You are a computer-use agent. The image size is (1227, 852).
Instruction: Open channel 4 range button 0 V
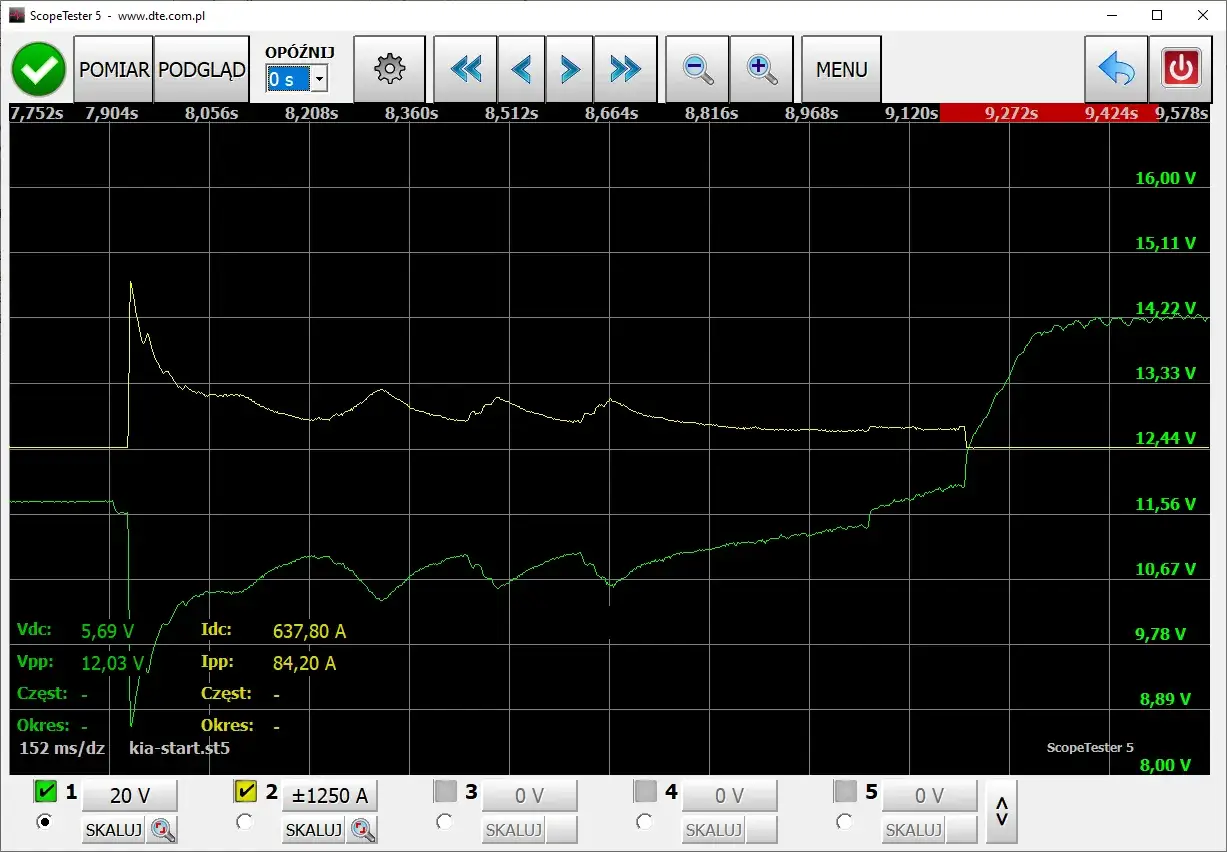729,796
